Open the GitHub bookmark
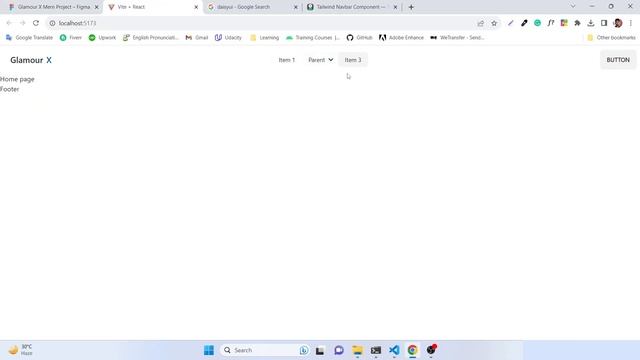 pos(360,38)
